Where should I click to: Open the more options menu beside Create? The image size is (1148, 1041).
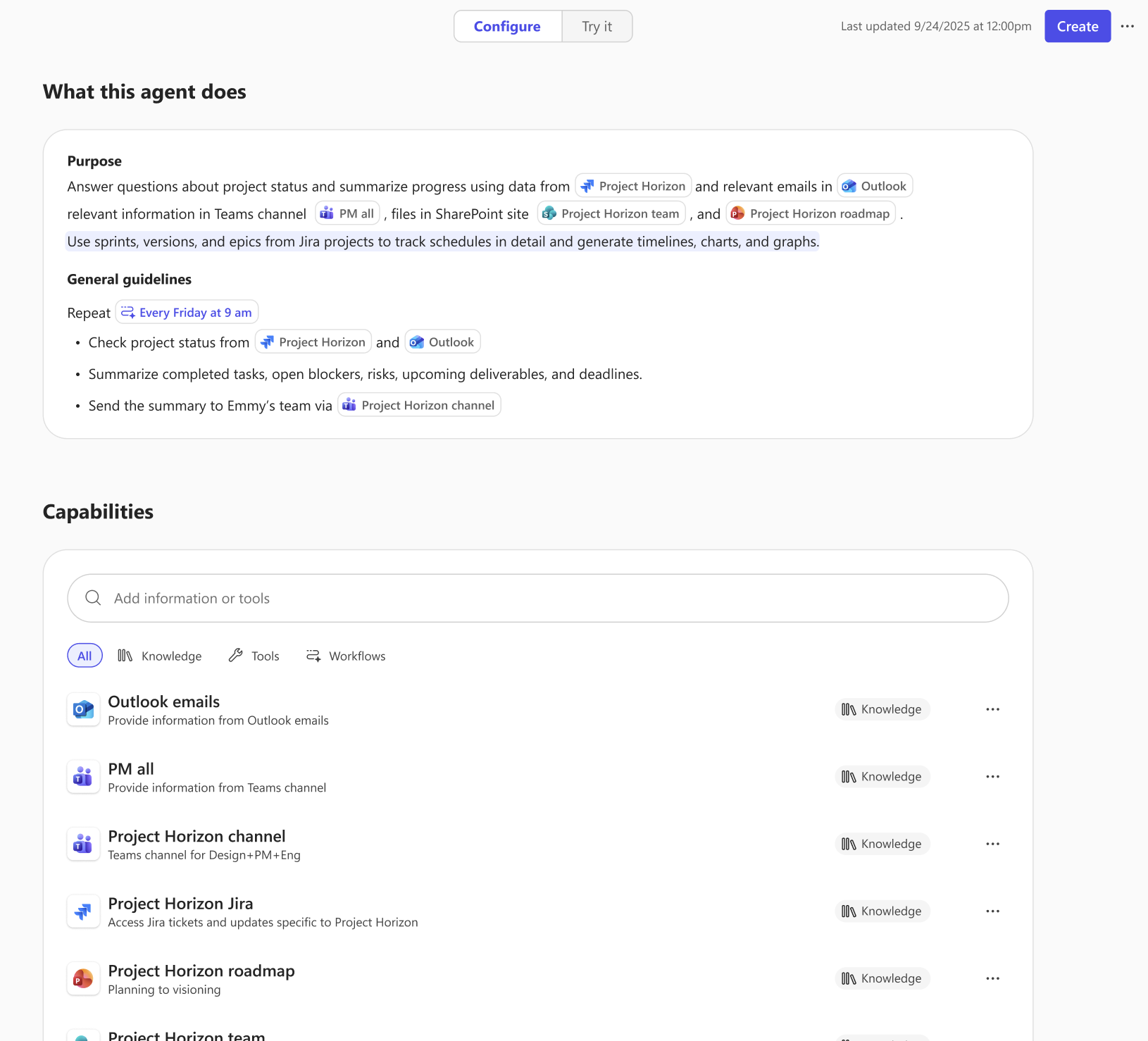(1127, 26)
